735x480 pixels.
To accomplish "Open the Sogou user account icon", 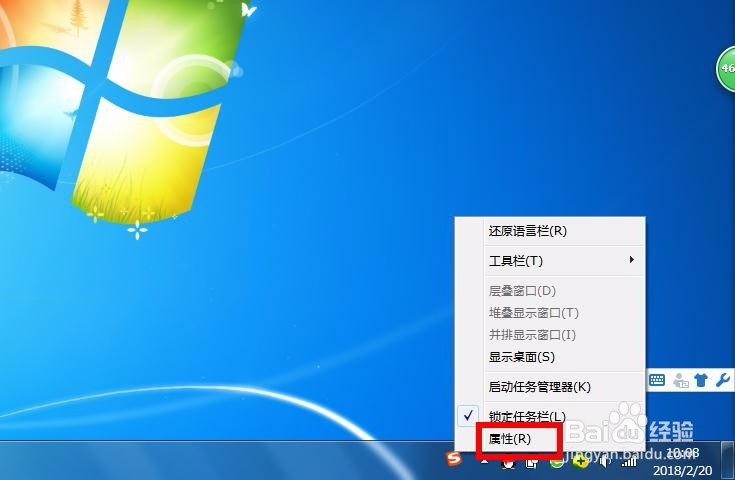I will coord(680,380).
